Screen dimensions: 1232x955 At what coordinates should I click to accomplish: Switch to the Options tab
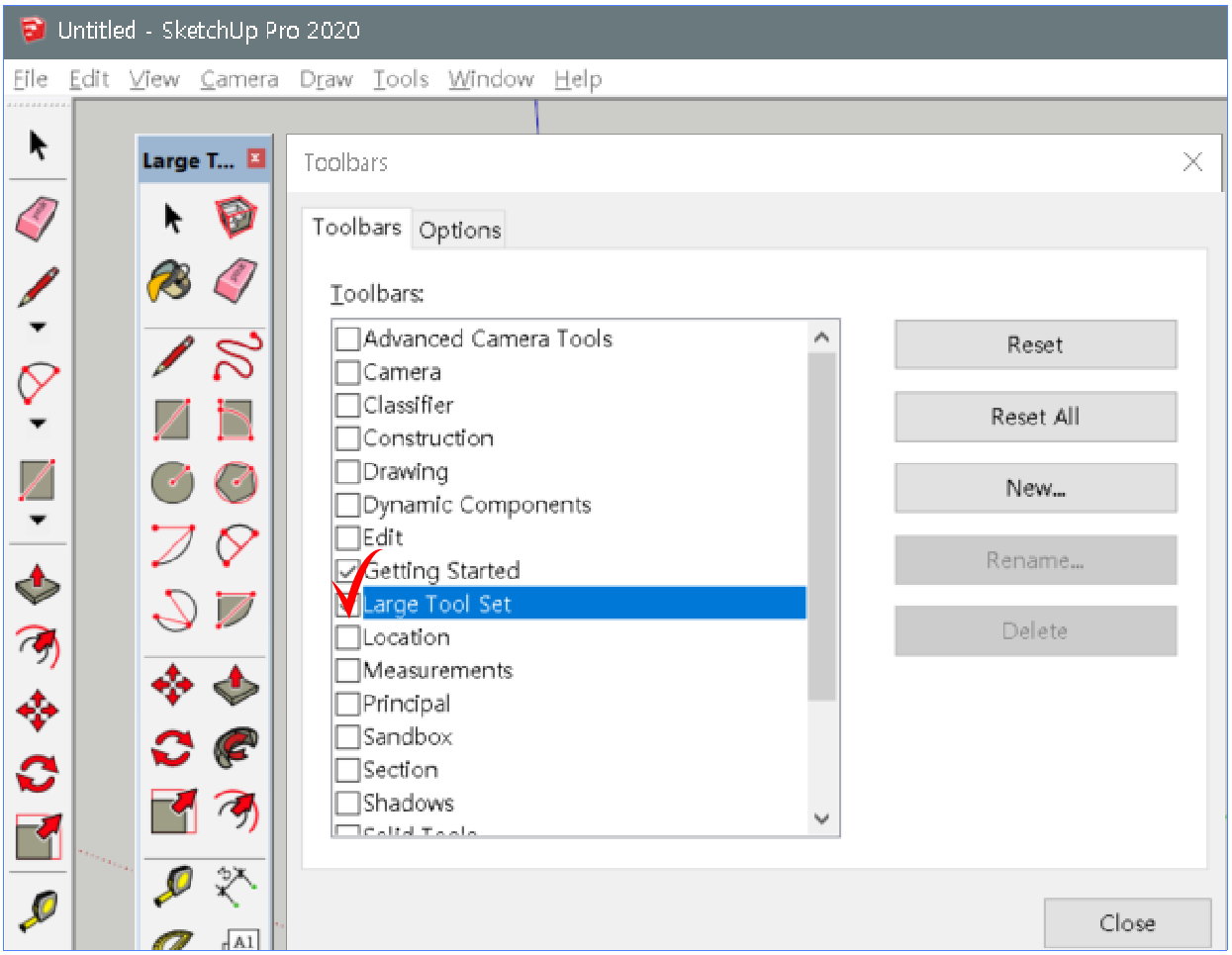tap(460, 231)
